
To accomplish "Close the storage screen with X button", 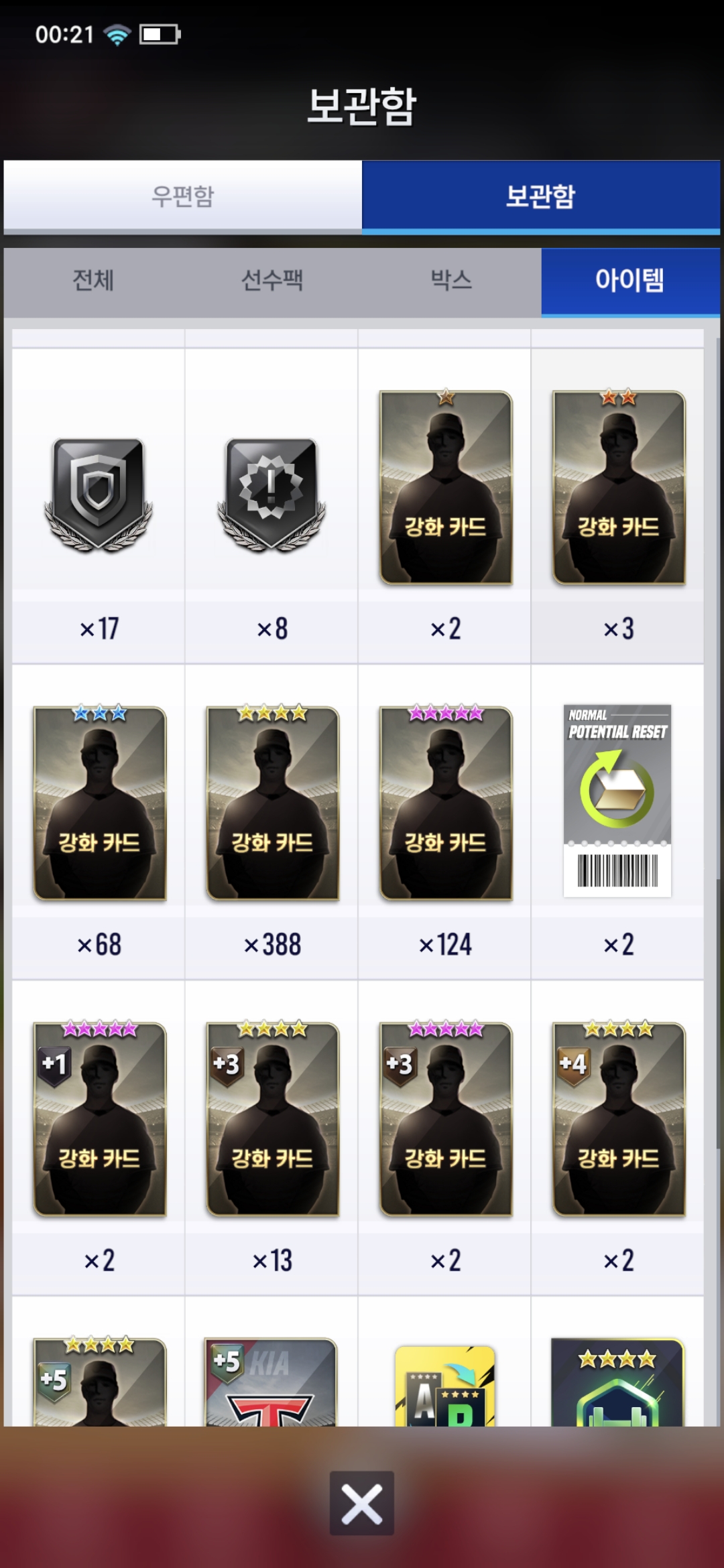I will [x=362, y=1503].
